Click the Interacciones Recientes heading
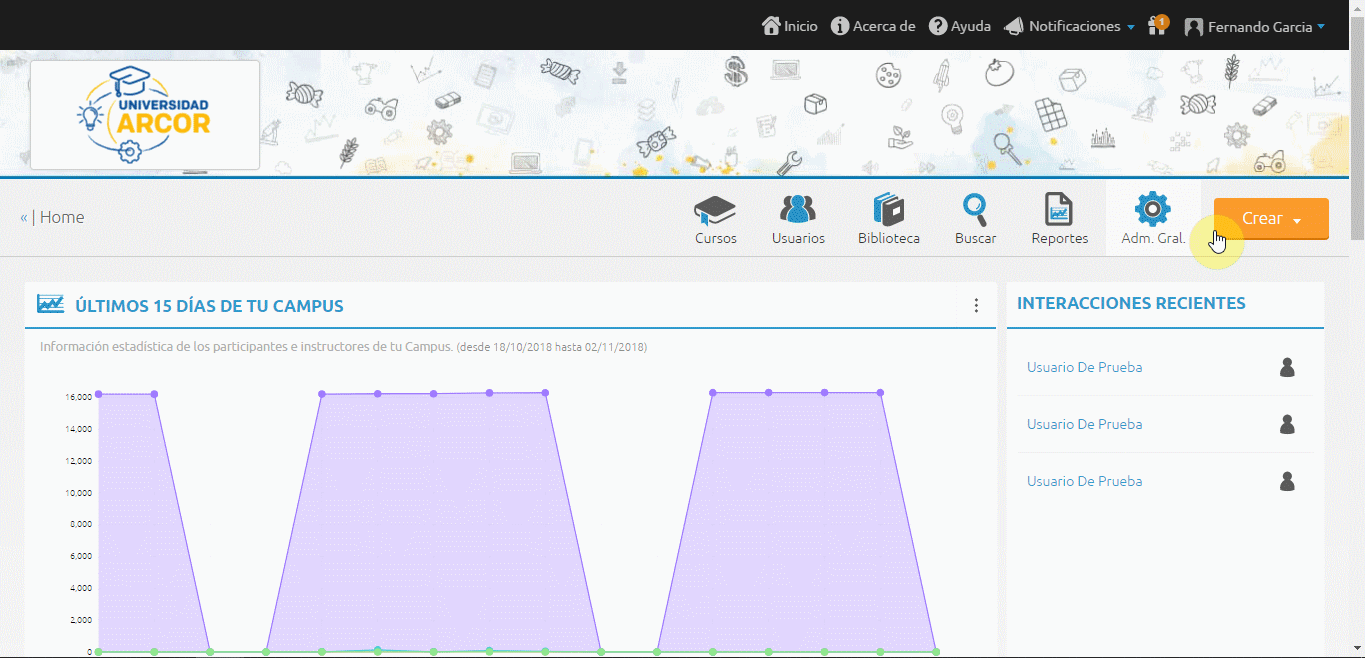This screenshot has height=658, width=1365. pyautogui.click(x=1131, y=303)
